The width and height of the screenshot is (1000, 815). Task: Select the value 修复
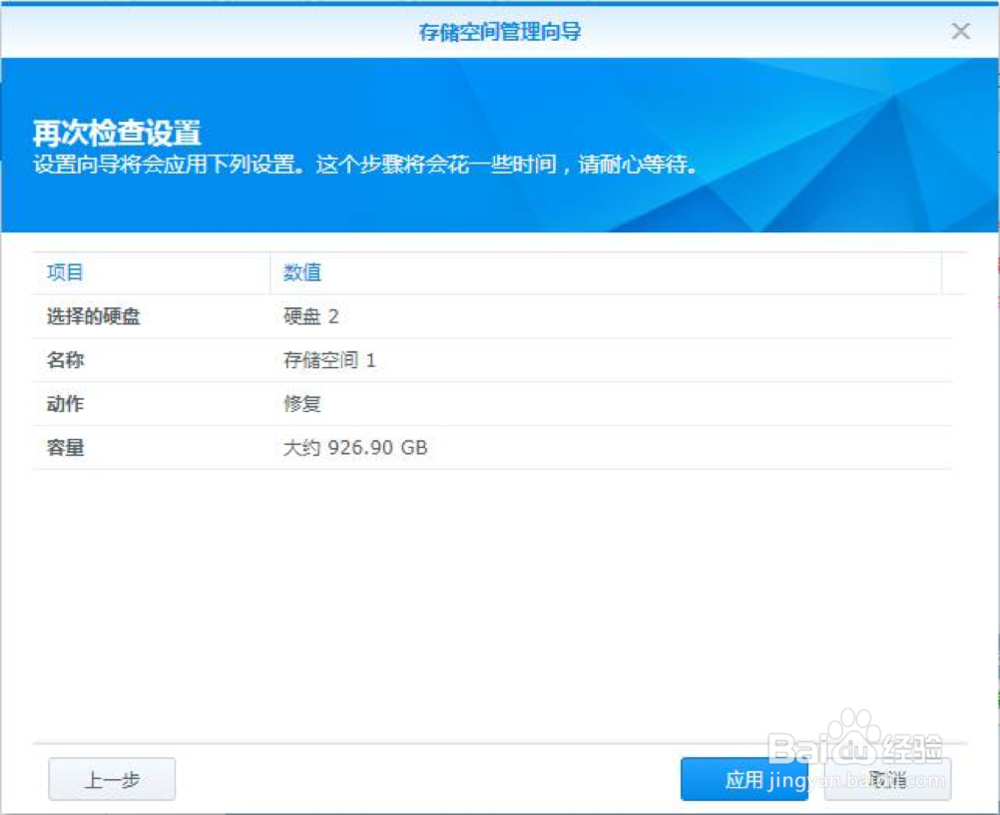[x=302, y=404]
